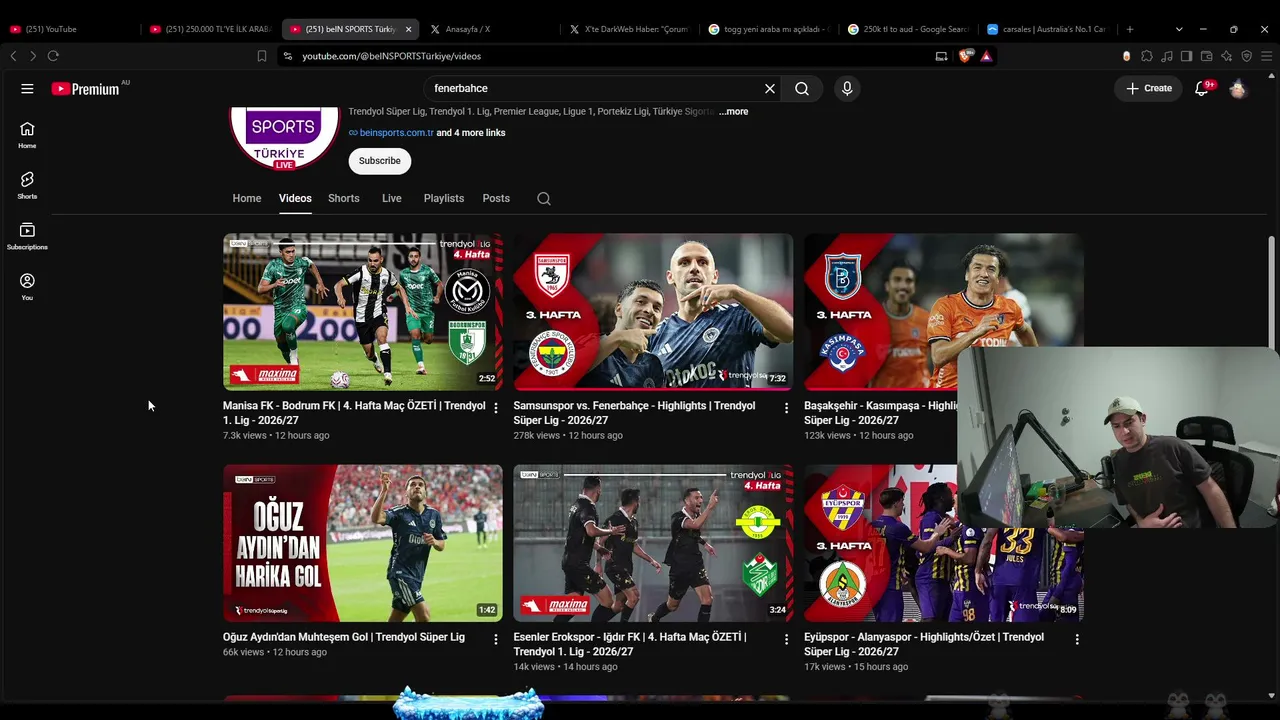Click the Create button
Screen dimensions: 1280x720
pos(1149,88)
